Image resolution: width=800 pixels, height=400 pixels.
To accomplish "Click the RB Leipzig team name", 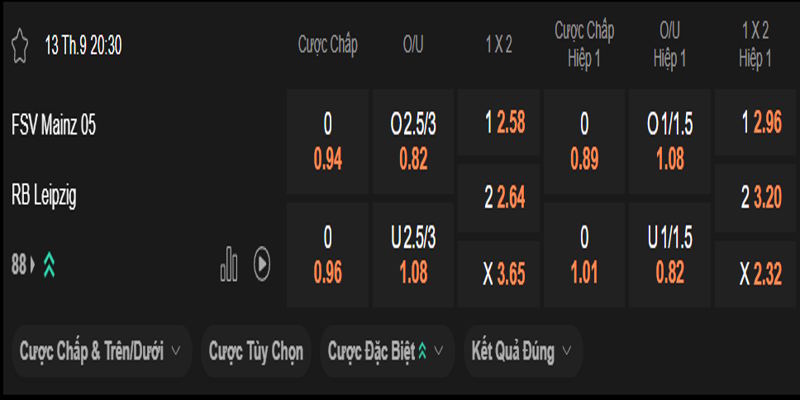I will click(x=44, y=195).
